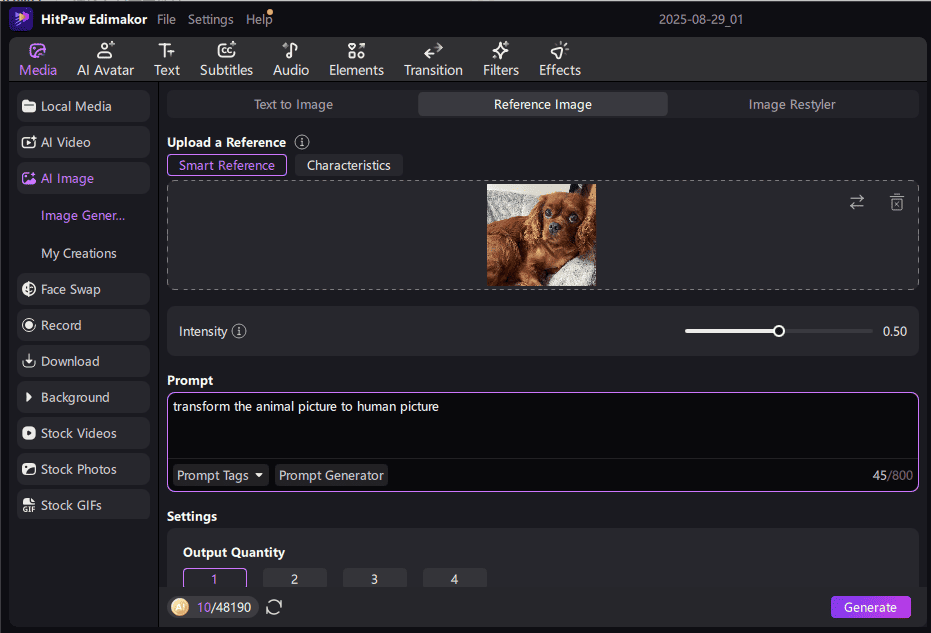
Task: Click the intensity value 0.50
Action: click(894, 331)
